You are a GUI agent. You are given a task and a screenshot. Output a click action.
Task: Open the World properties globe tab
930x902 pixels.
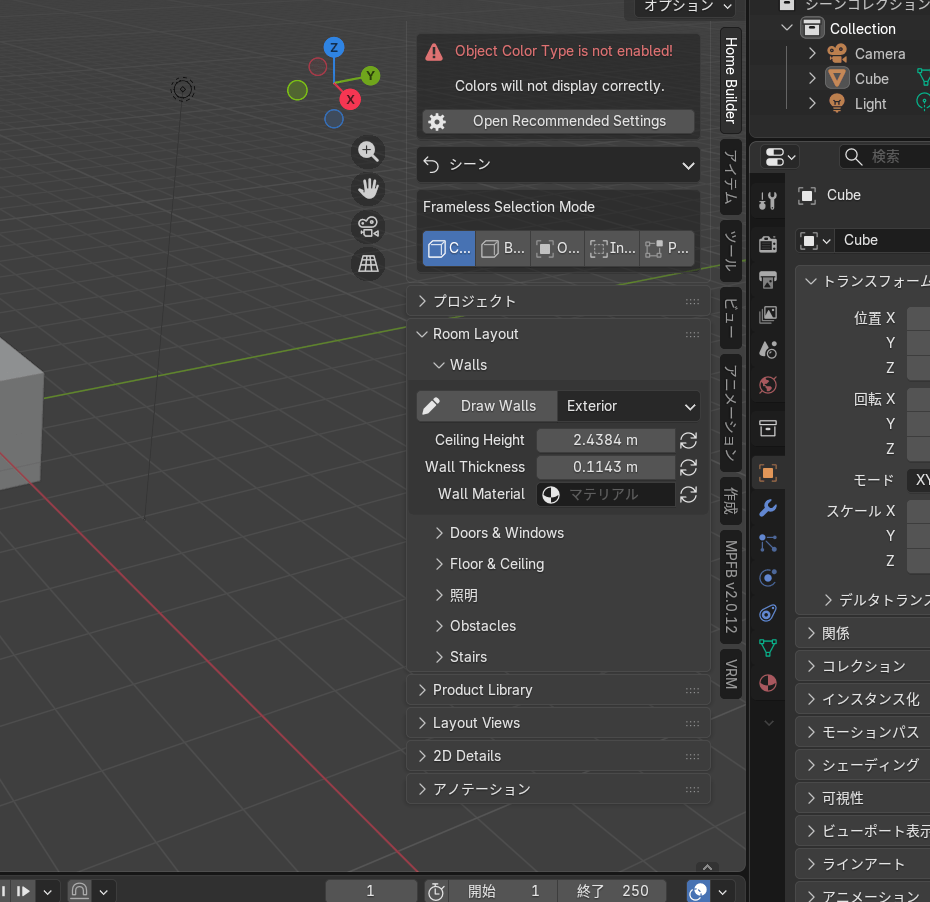coord(767,385)
